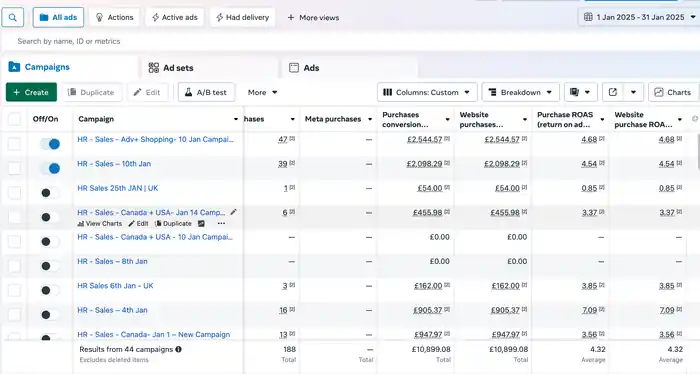The width and height of the screenshot is (700, 374).
Task: Turn on Canada + USA Jan 14 campaign
Action: [x=50, y=217]
